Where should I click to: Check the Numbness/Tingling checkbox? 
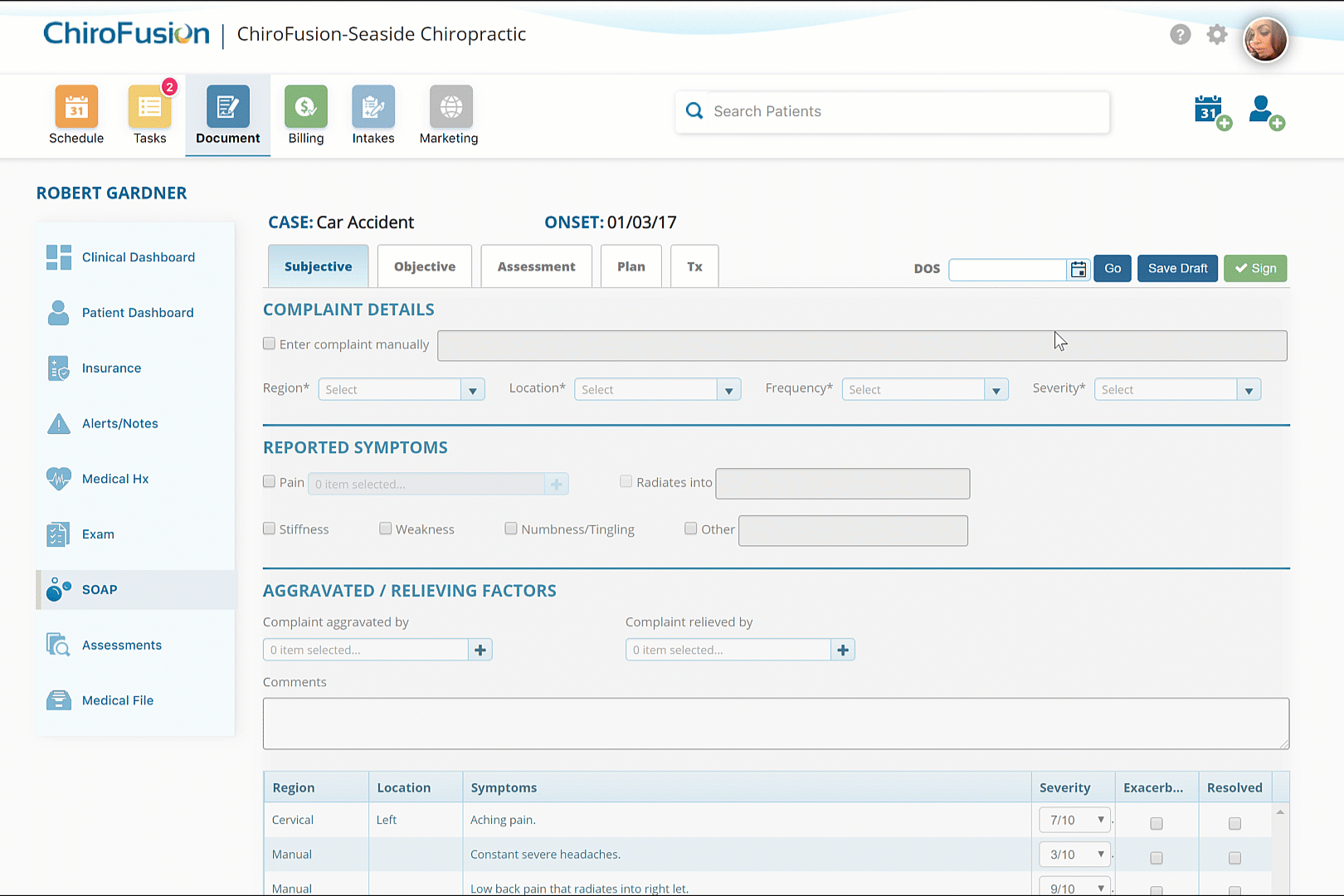(x=511, y=528)
